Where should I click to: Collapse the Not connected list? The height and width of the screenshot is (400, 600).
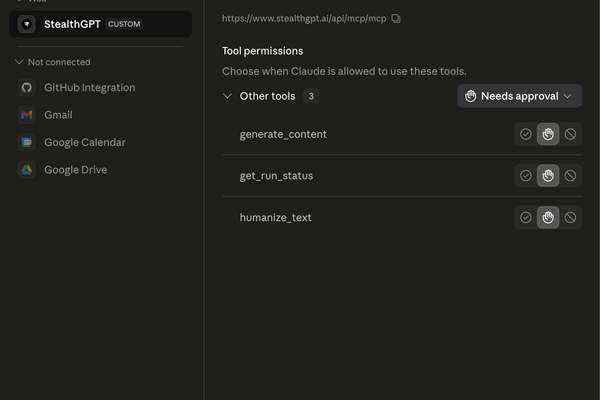click(x=19, y=62)
